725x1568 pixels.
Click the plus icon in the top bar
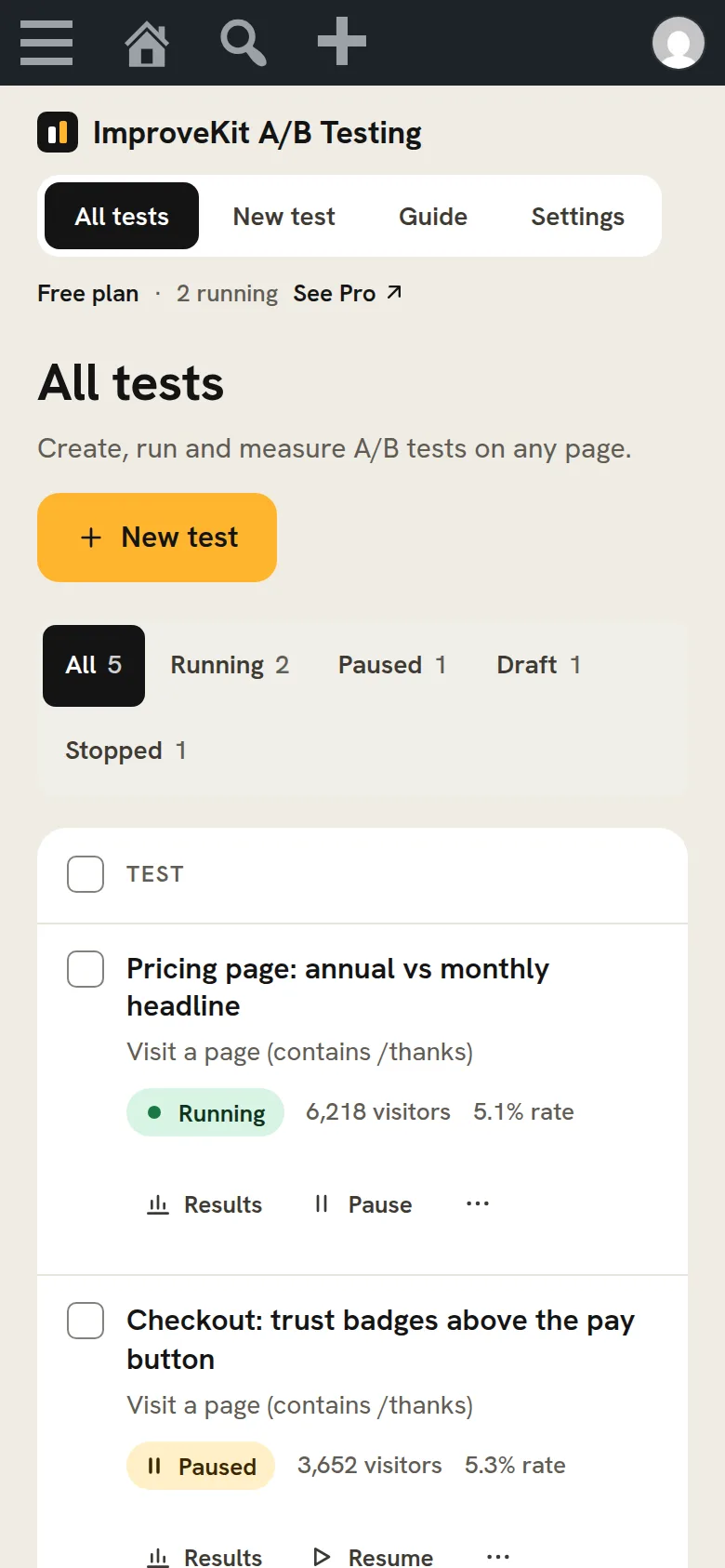point(342,42)
